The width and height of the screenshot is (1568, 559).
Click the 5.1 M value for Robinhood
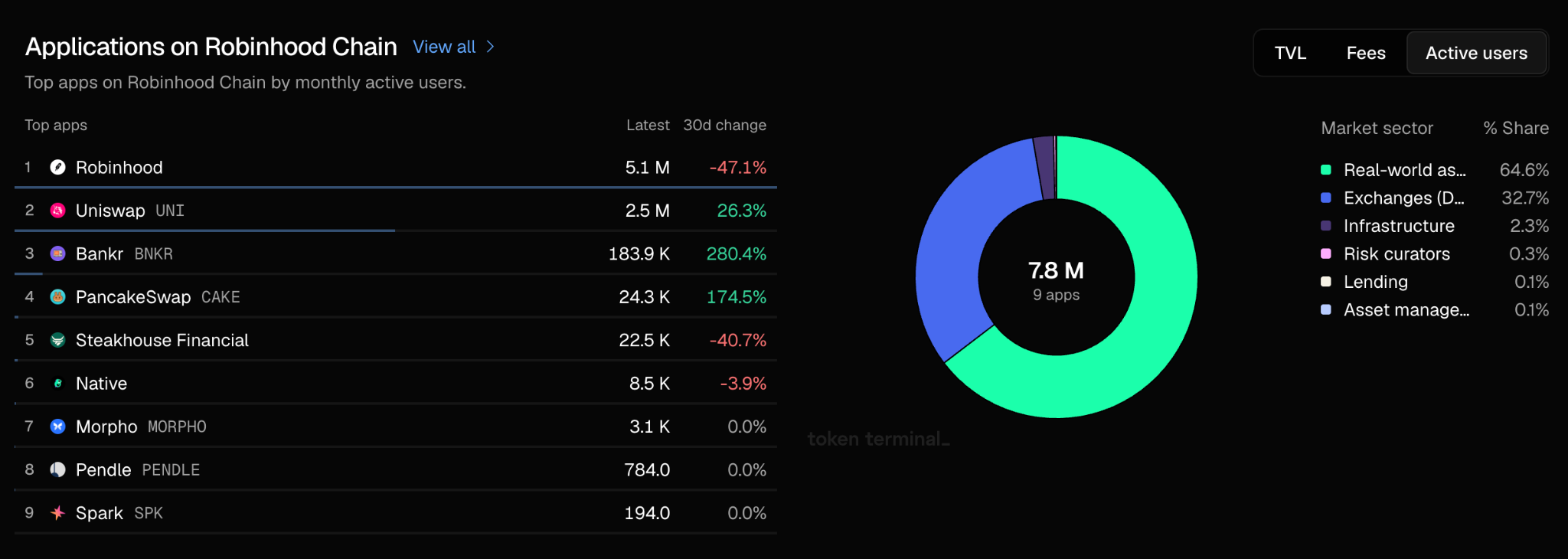click(x=647, y=167)
